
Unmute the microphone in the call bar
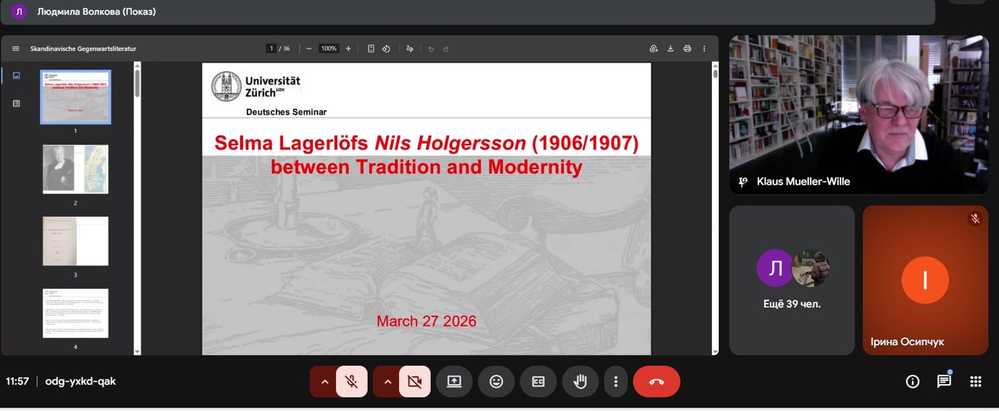click(x=351, y=381)
